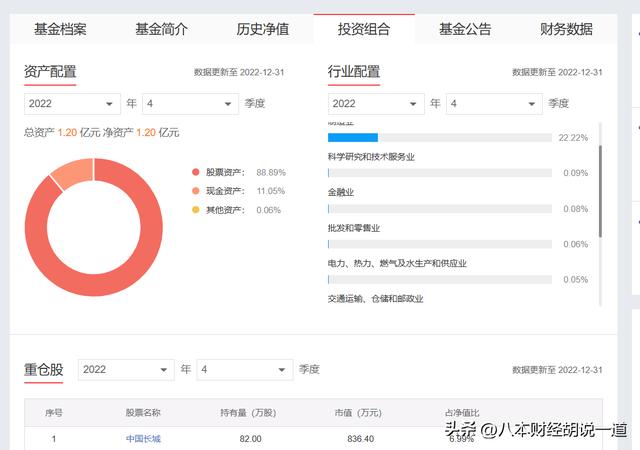The image size is (640, 450).
Task: Open the 行业配置 quarter dropdown
Action: (x=494, y=104)
